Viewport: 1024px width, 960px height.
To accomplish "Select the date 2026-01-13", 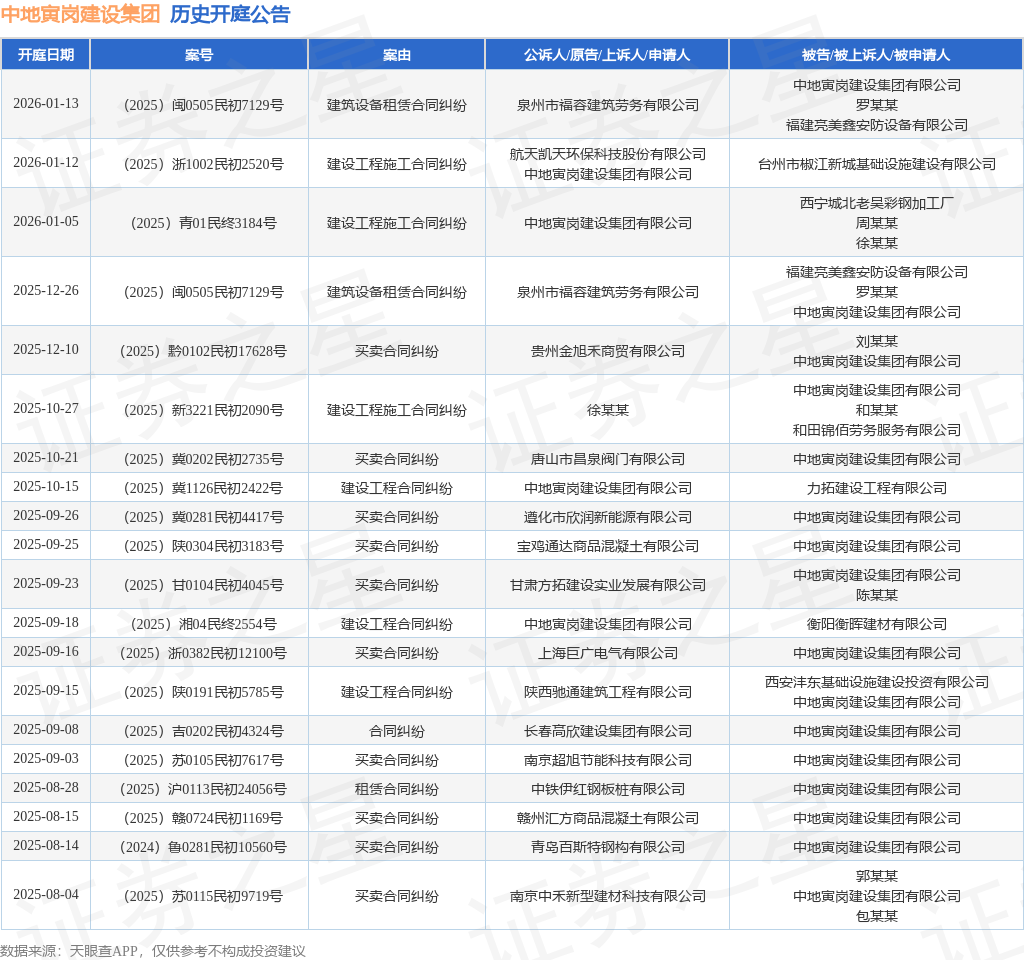I will click(x=46, y=104).
